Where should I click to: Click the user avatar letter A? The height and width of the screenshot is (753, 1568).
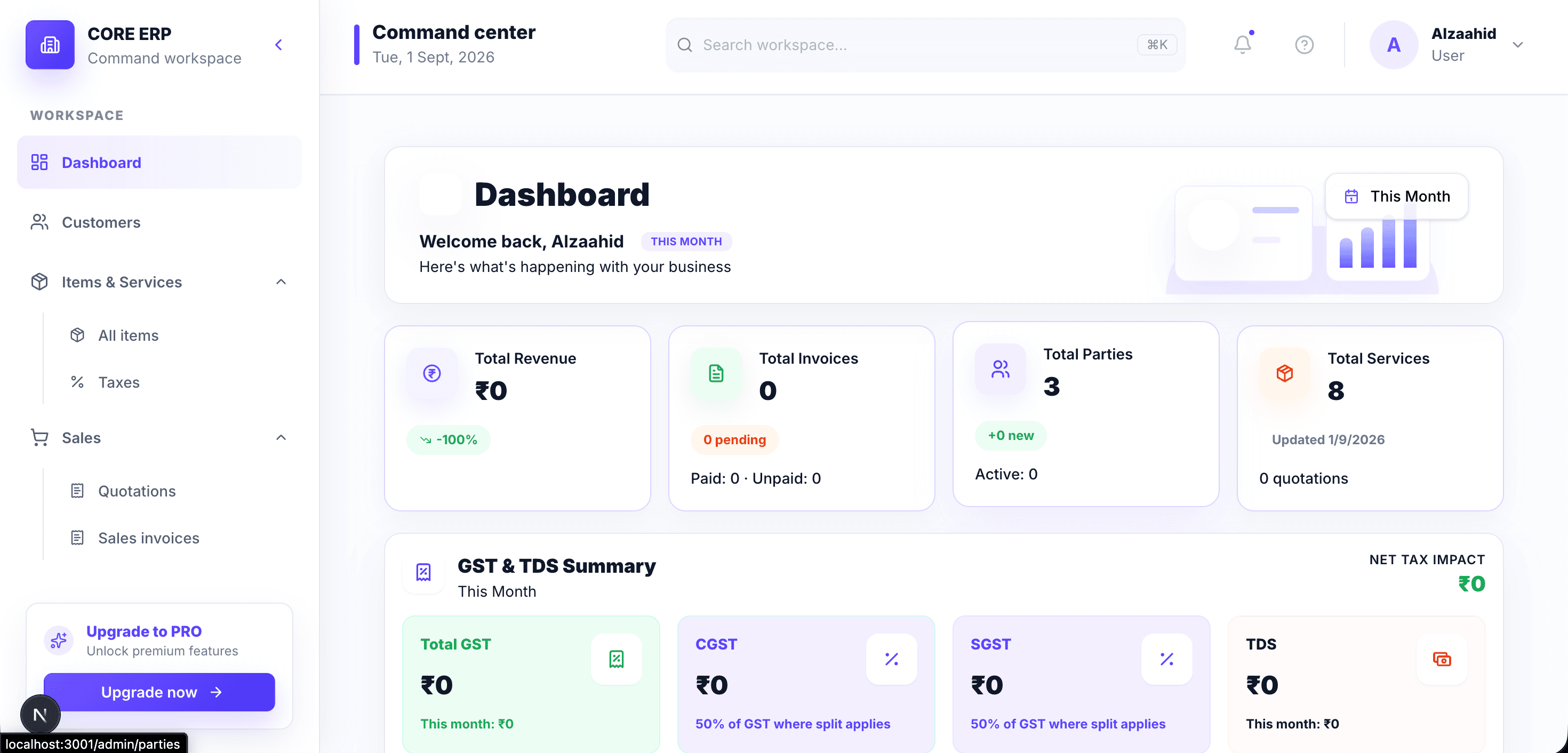click(1393, 44)
